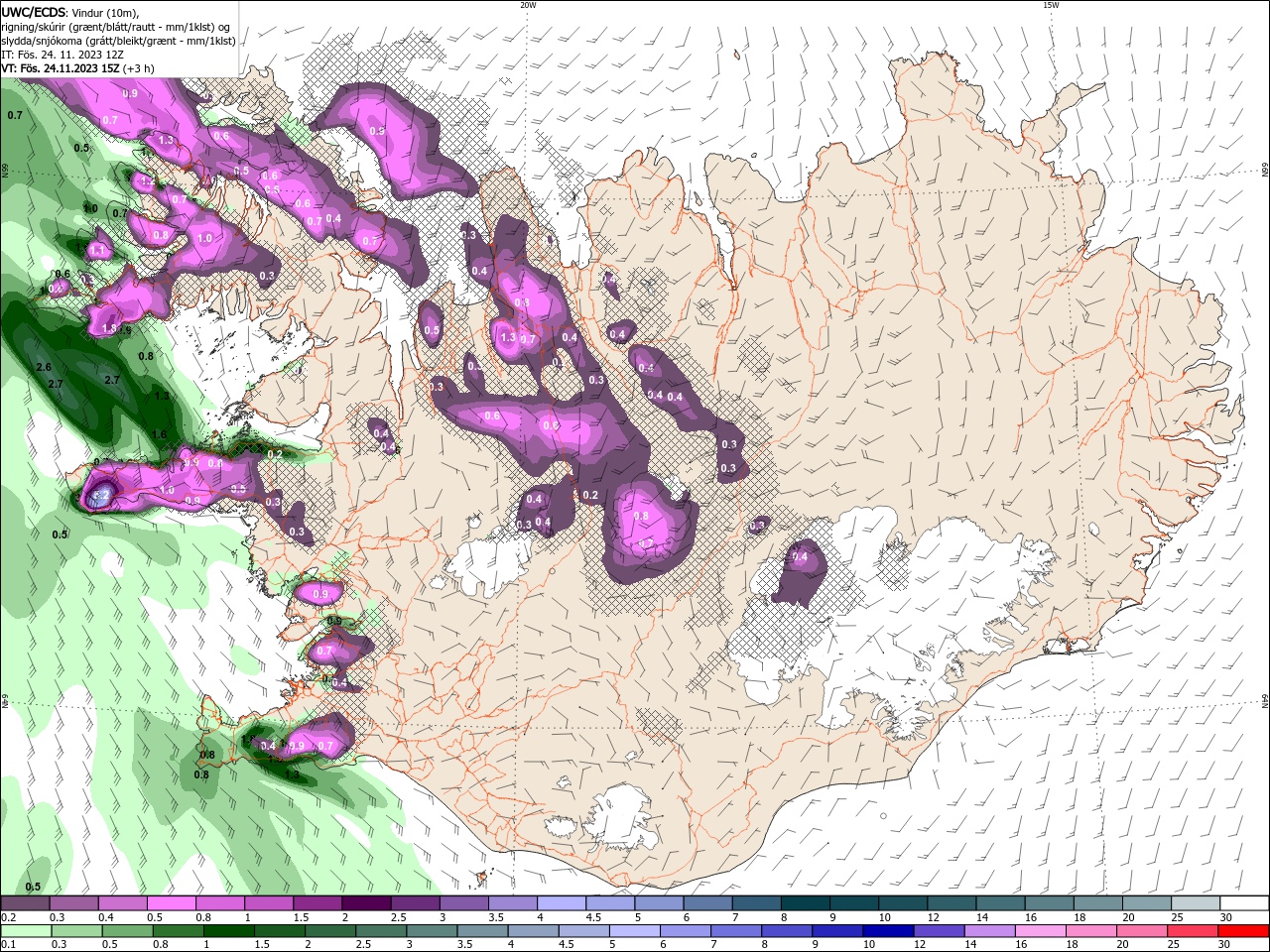Click the valid time line 'VT: Fös. 24.11.2023 15Z'
Image resolution: width=1270 pixels, height=952 pixels.
pos(63,68)
